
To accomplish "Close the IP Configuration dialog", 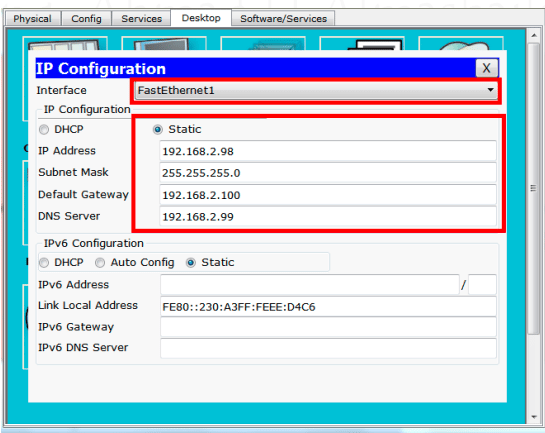I will (x=486, y=68).
